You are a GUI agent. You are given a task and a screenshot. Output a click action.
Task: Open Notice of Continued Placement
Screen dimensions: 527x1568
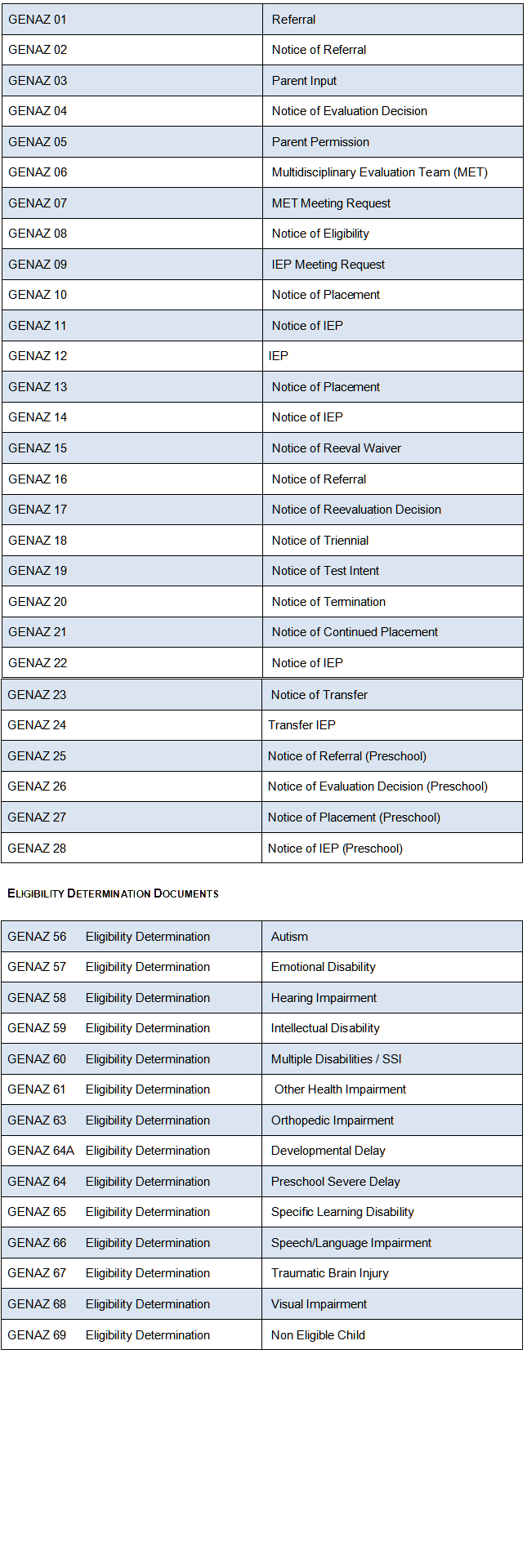click(355, 632)
